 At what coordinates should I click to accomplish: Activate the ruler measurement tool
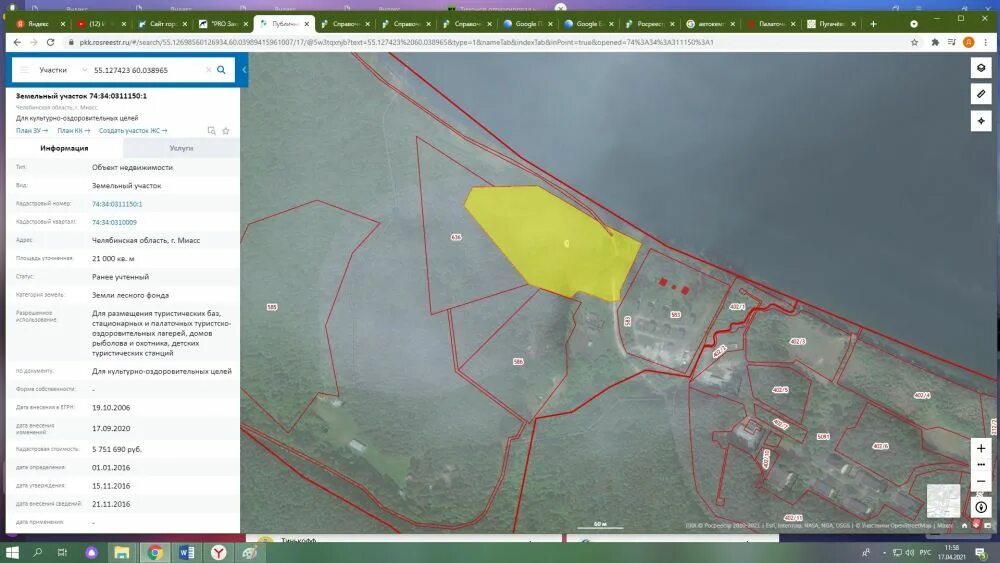981,94
